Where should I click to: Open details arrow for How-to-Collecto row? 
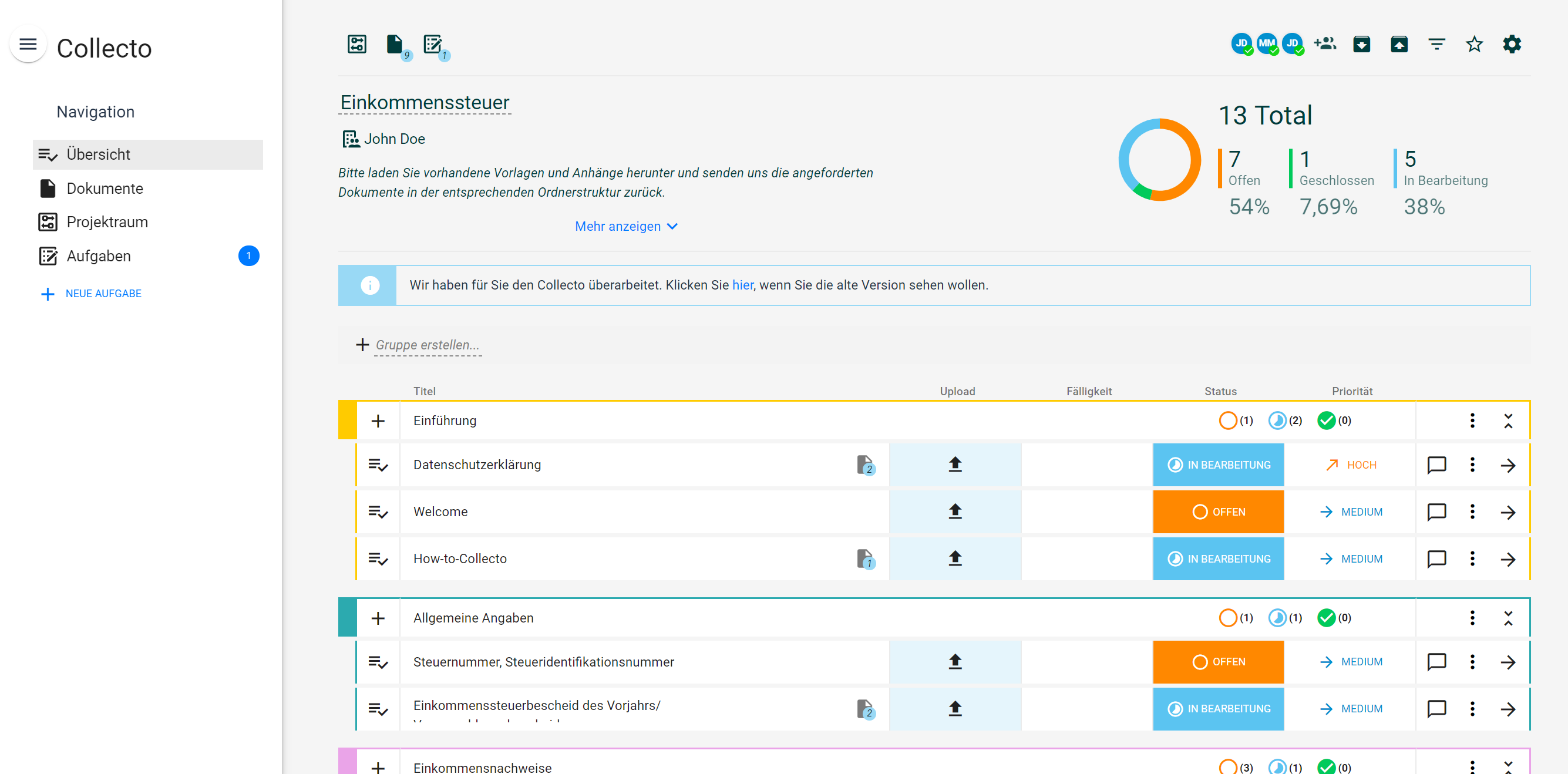pos(1508,559)
